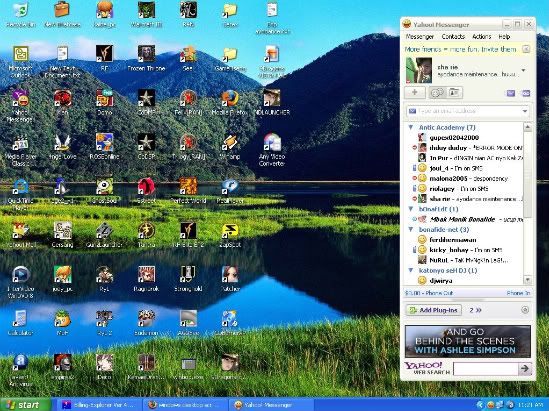Launch the Ragnarok desktop shortcut

click(x=146, y=278)
